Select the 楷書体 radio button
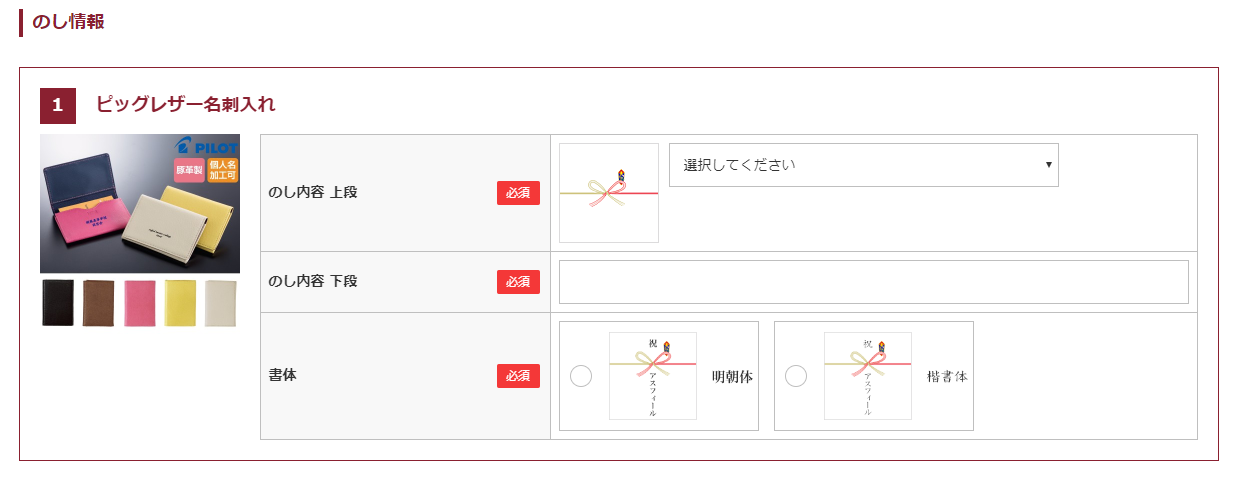 (x=796, y=376)
